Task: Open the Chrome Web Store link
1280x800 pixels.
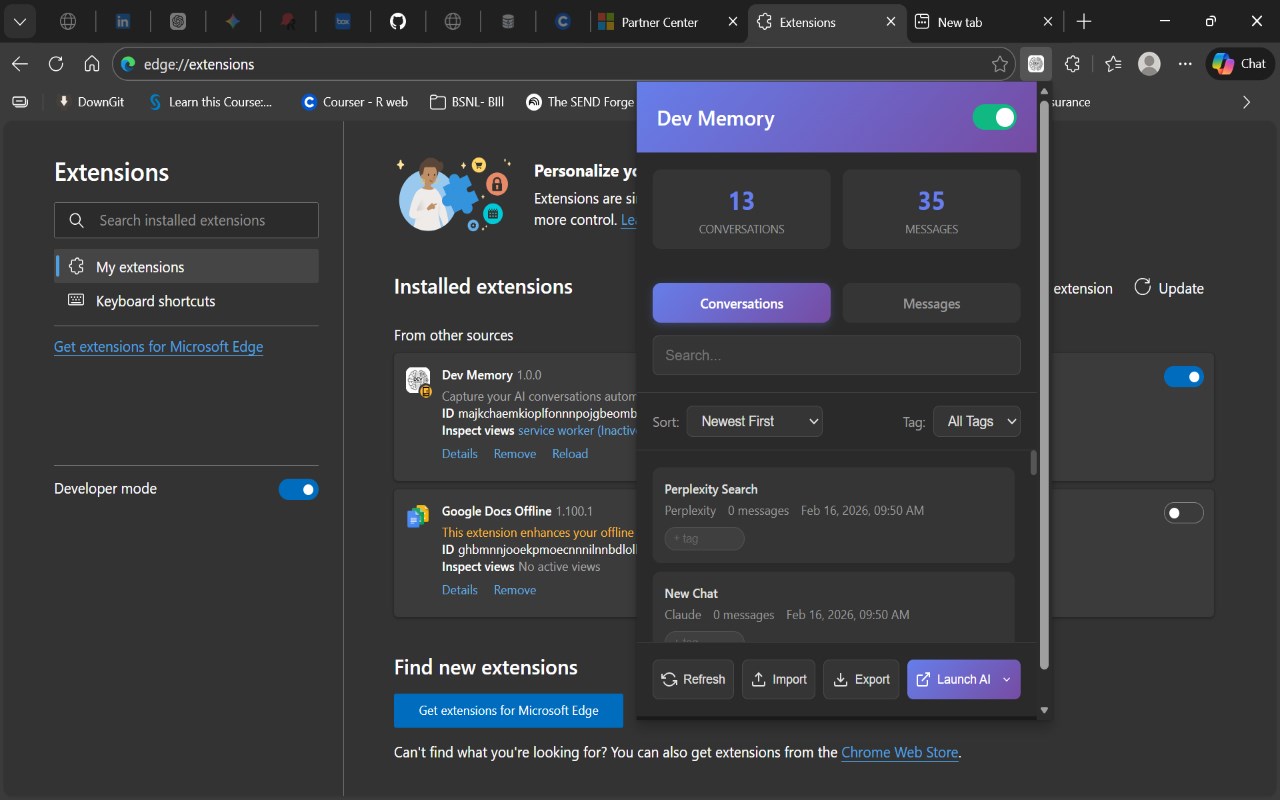Action: tap(900, 752)
